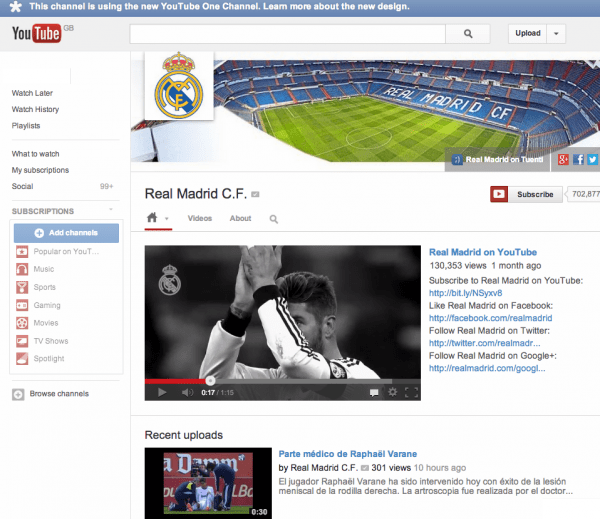Click the channel home icon tab
This screenshot has height=519, width=600.
click(152, 218)
